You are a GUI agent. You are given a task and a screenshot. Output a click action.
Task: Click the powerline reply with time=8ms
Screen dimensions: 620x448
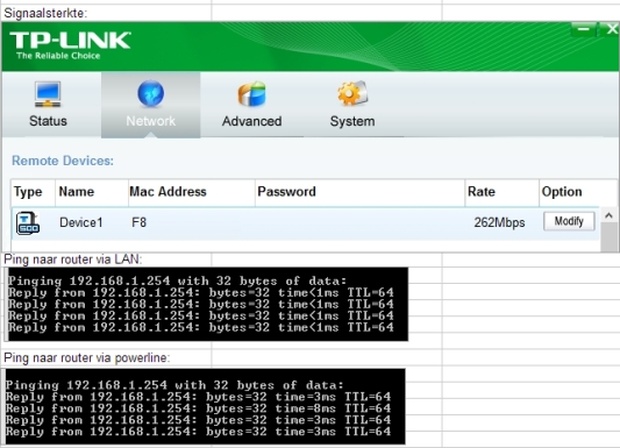pos(198,408)
